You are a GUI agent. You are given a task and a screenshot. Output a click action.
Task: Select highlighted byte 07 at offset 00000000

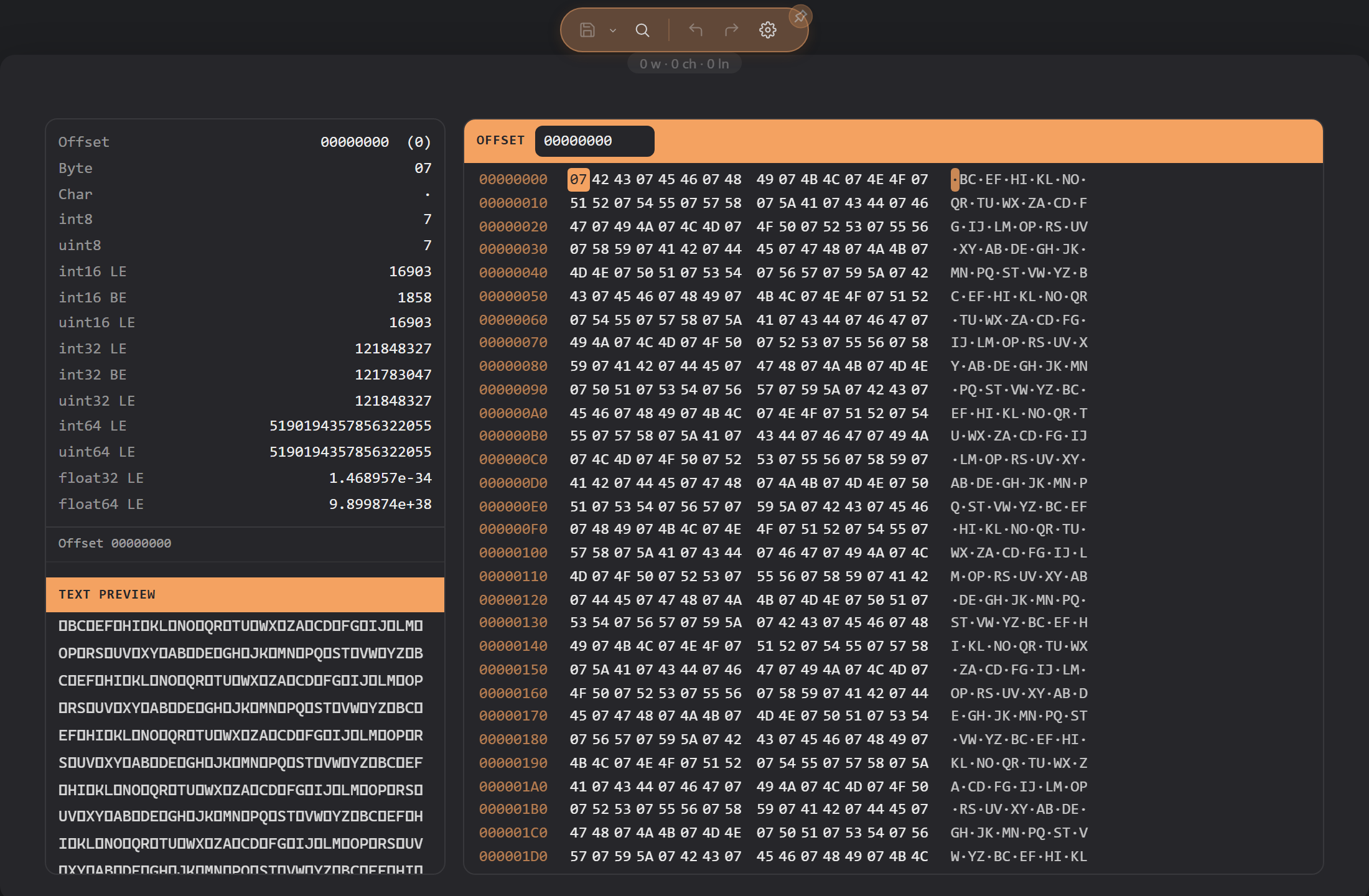point(578,180)
